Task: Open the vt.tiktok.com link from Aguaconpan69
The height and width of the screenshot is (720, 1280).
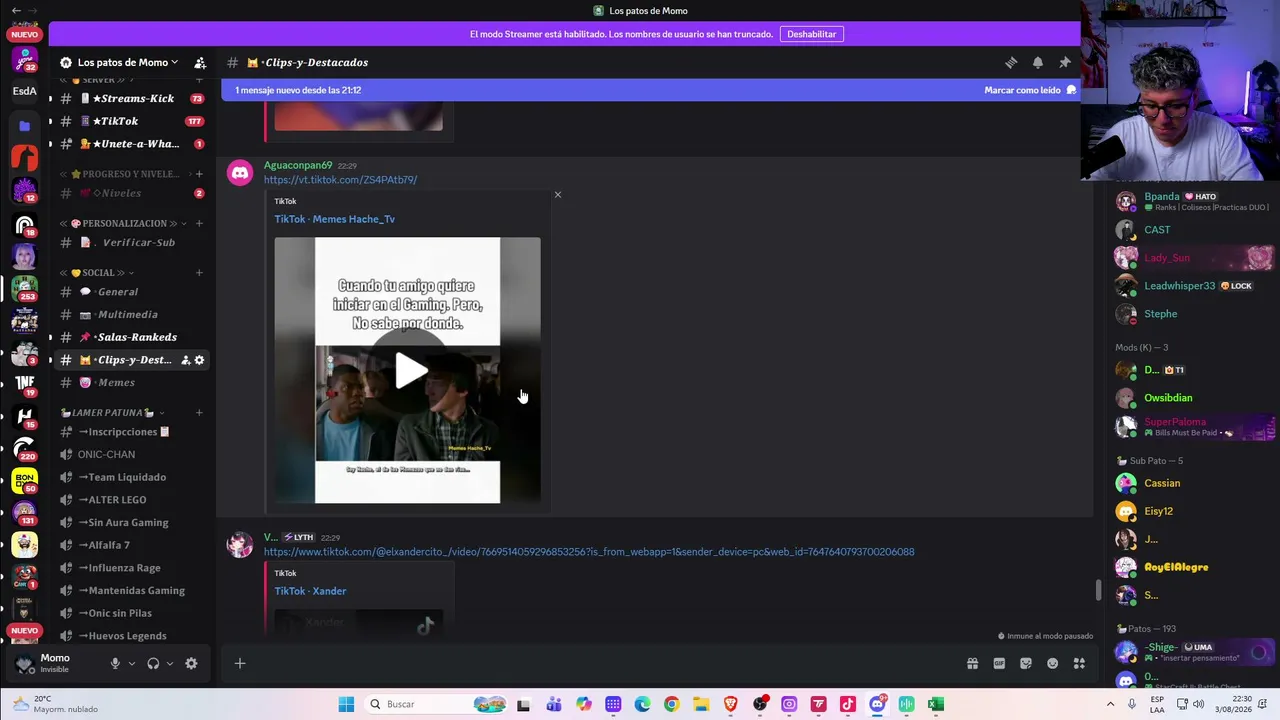Action: [x=340, y=180]
